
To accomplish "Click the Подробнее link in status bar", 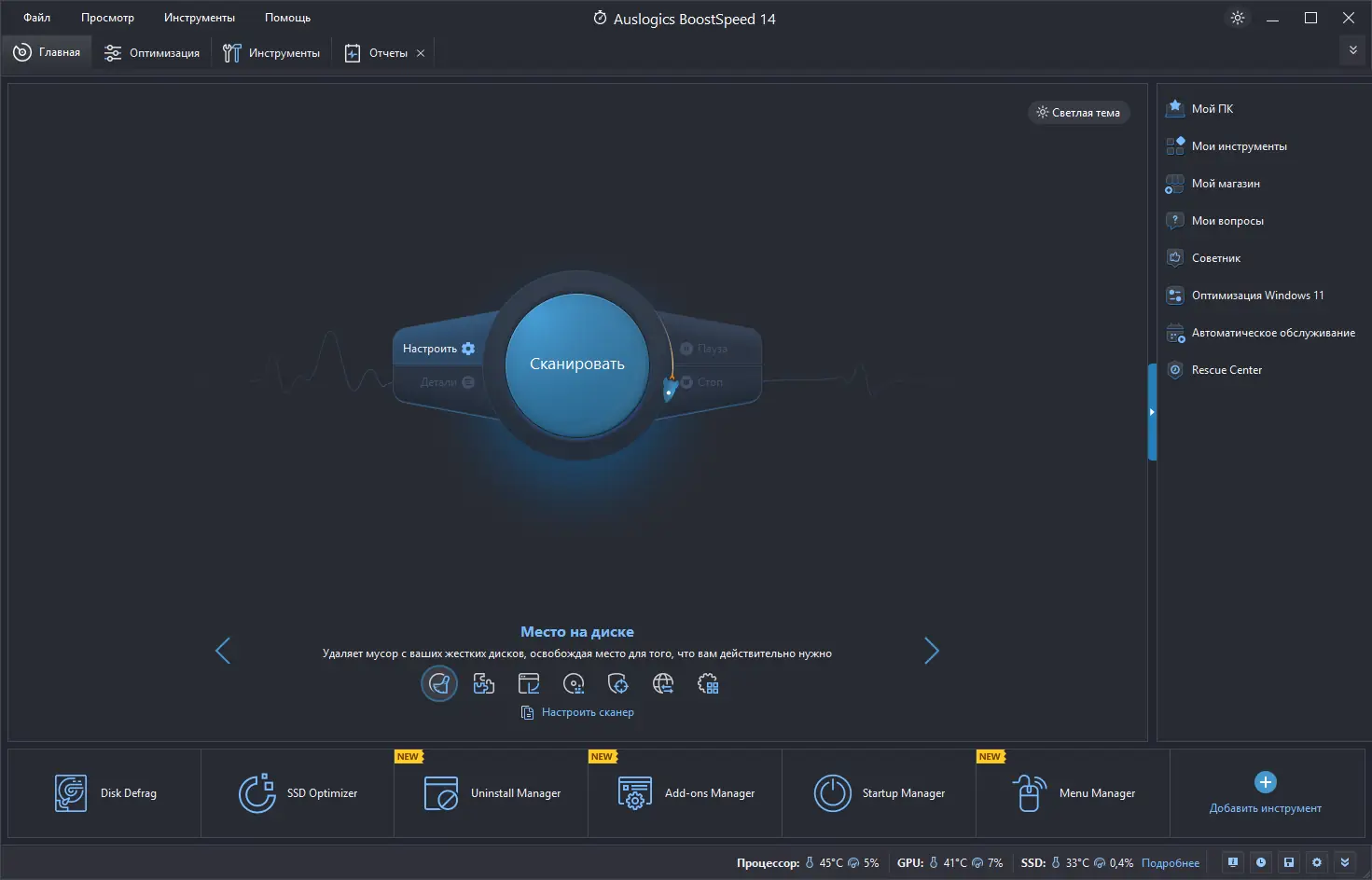I will tap(1171, 863).
